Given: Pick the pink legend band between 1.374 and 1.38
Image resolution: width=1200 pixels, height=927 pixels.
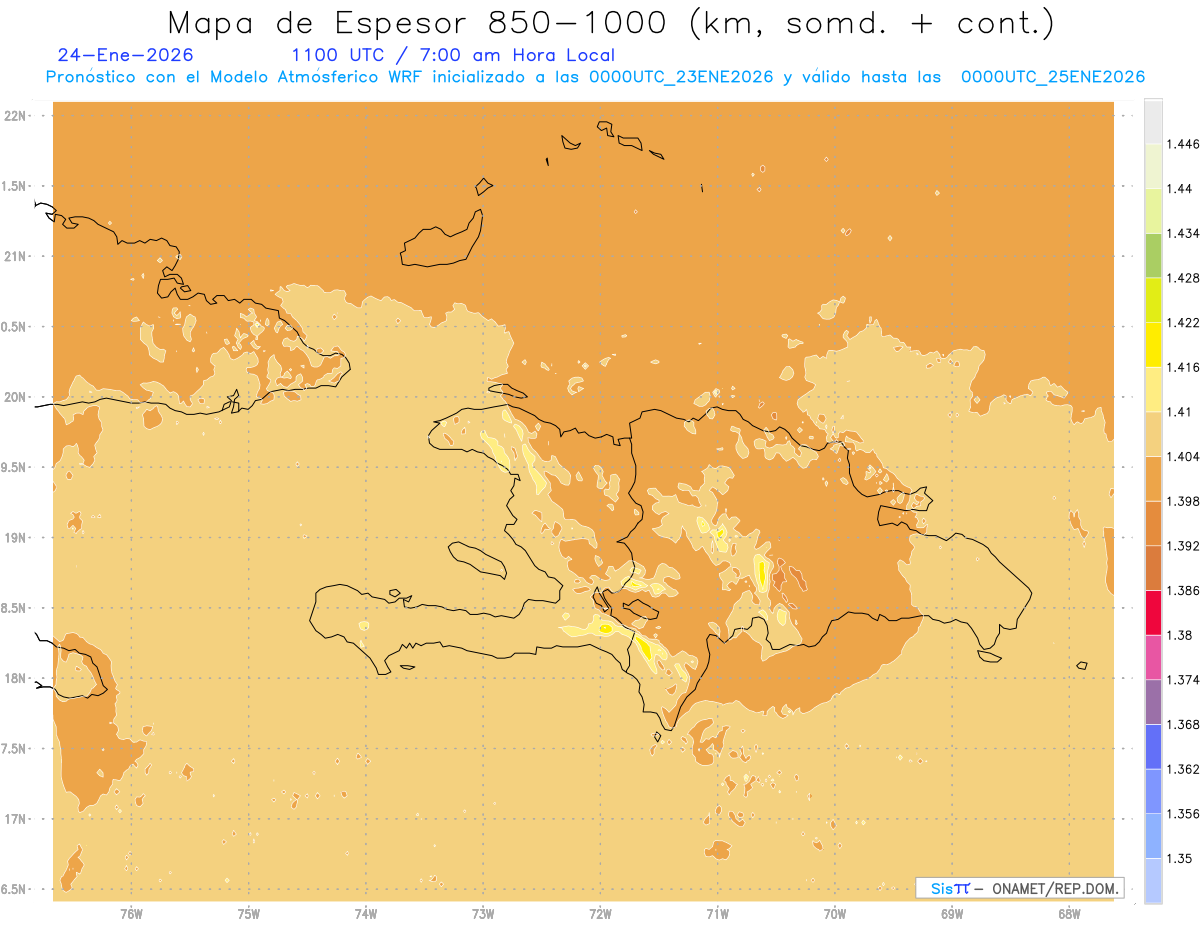Looking at the screenshot, I should 1153,657.
